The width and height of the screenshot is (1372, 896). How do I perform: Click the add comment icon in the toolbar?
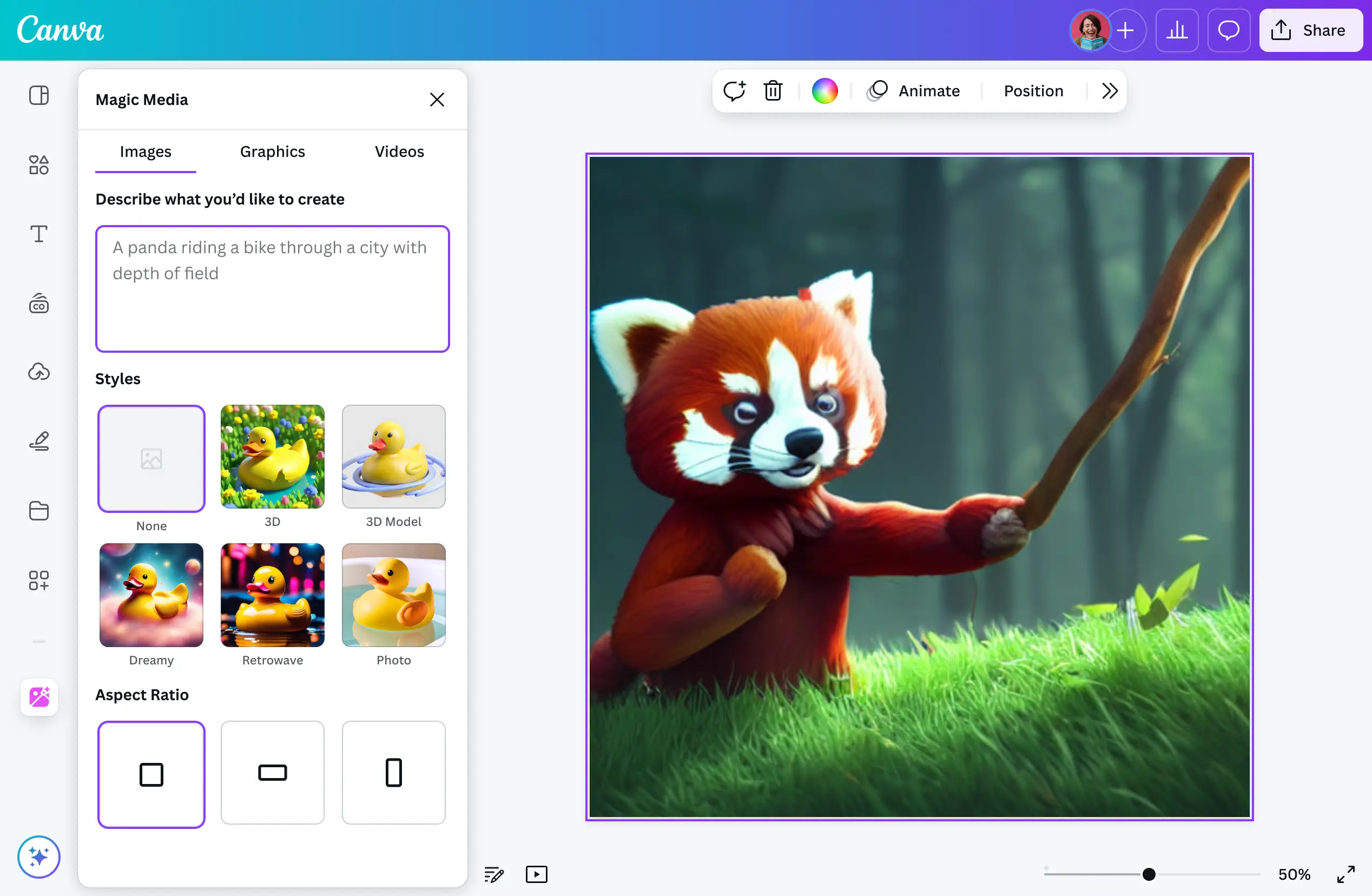pyautogui.click(x=734, y=90)
